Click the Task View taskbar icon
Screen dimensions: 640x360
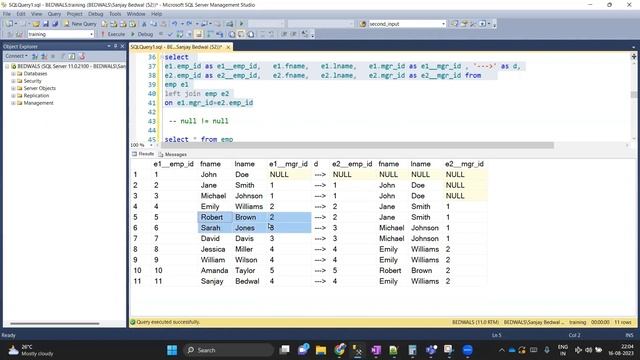click(x=284, y=350)
